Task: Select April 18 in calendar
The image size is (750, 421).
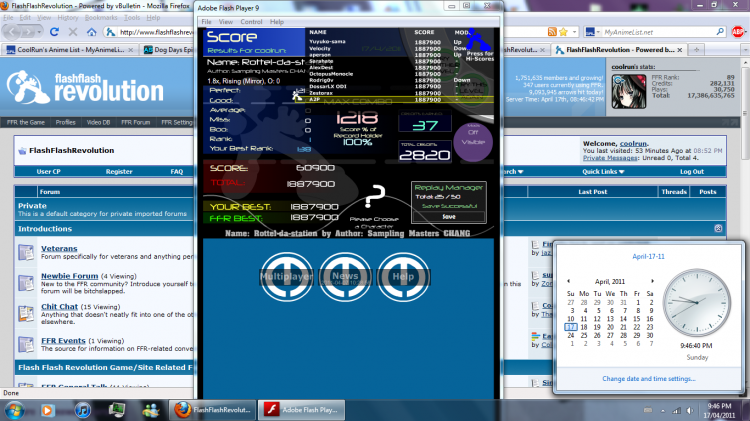Action: pos(584,327)
